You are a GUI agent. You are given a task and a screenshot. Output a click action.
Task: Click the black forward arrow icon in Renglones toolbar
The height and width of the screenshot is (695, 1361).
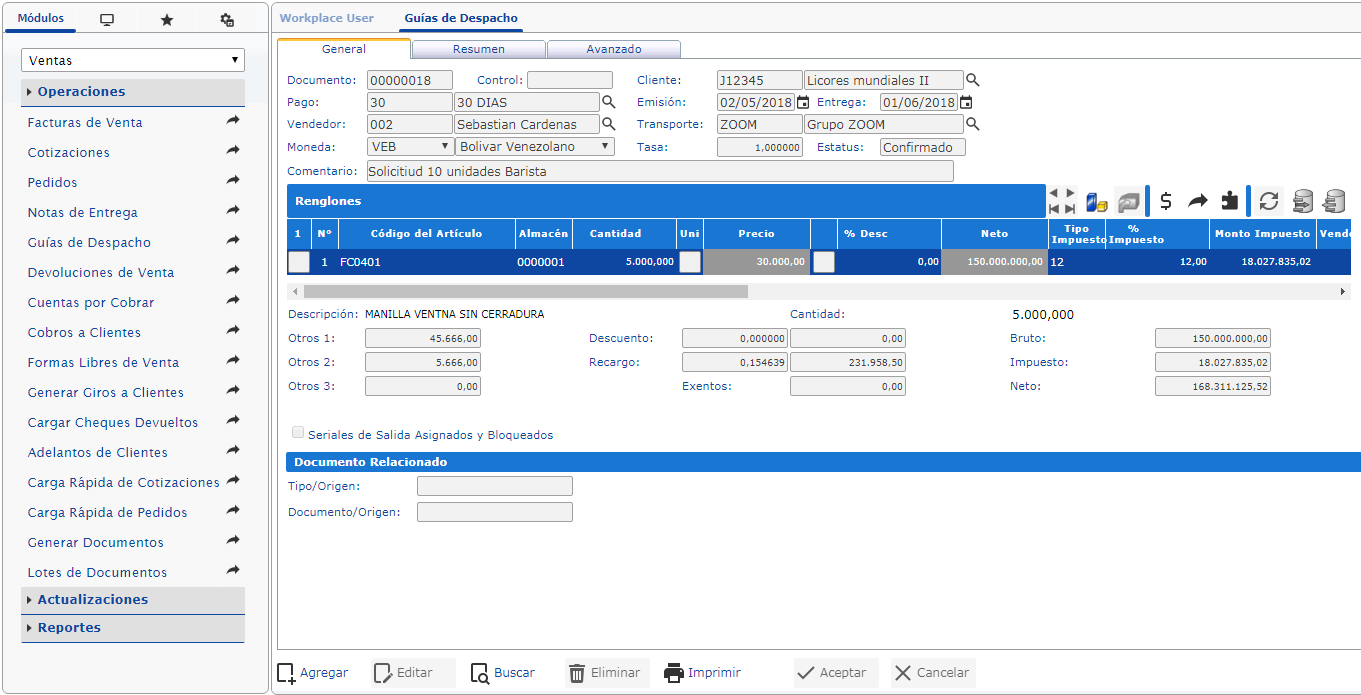click(x=1198, y=201)
